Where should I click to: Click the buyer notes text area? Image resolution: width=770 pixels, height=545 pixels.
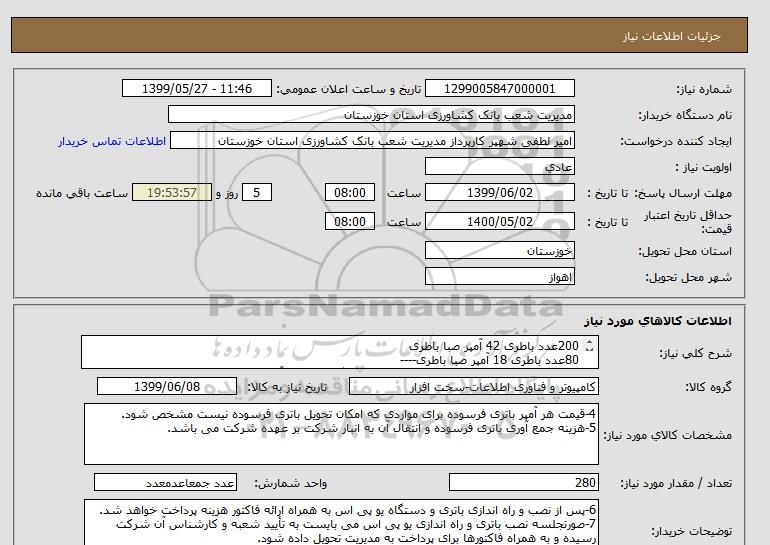pos(341,522)
